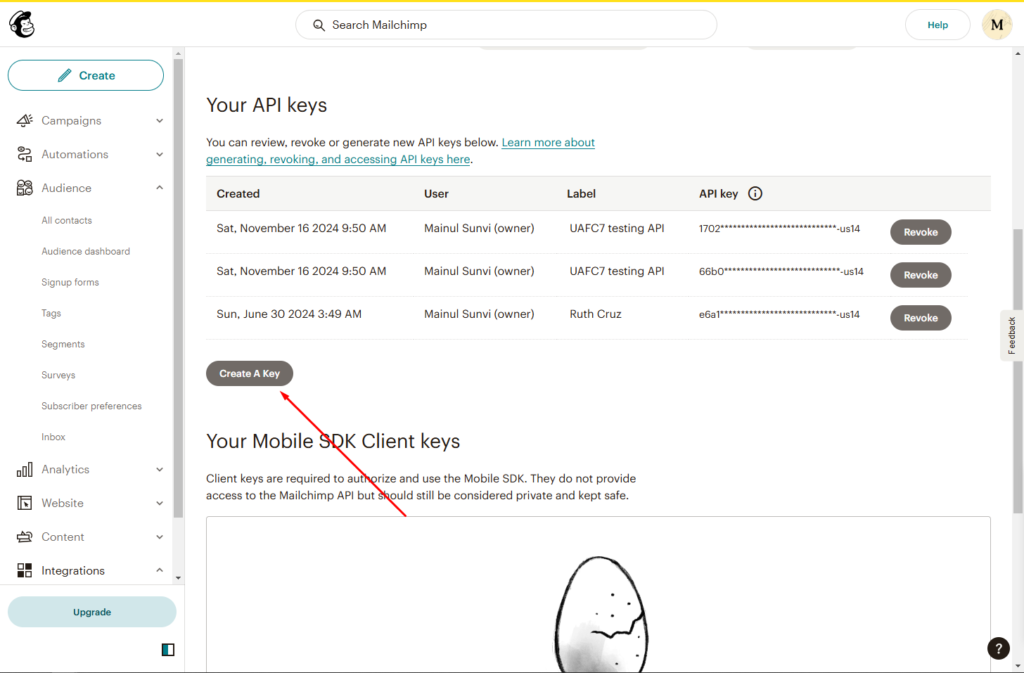
Task: Click the pencil icon in Create
Action: click(64, 75)
